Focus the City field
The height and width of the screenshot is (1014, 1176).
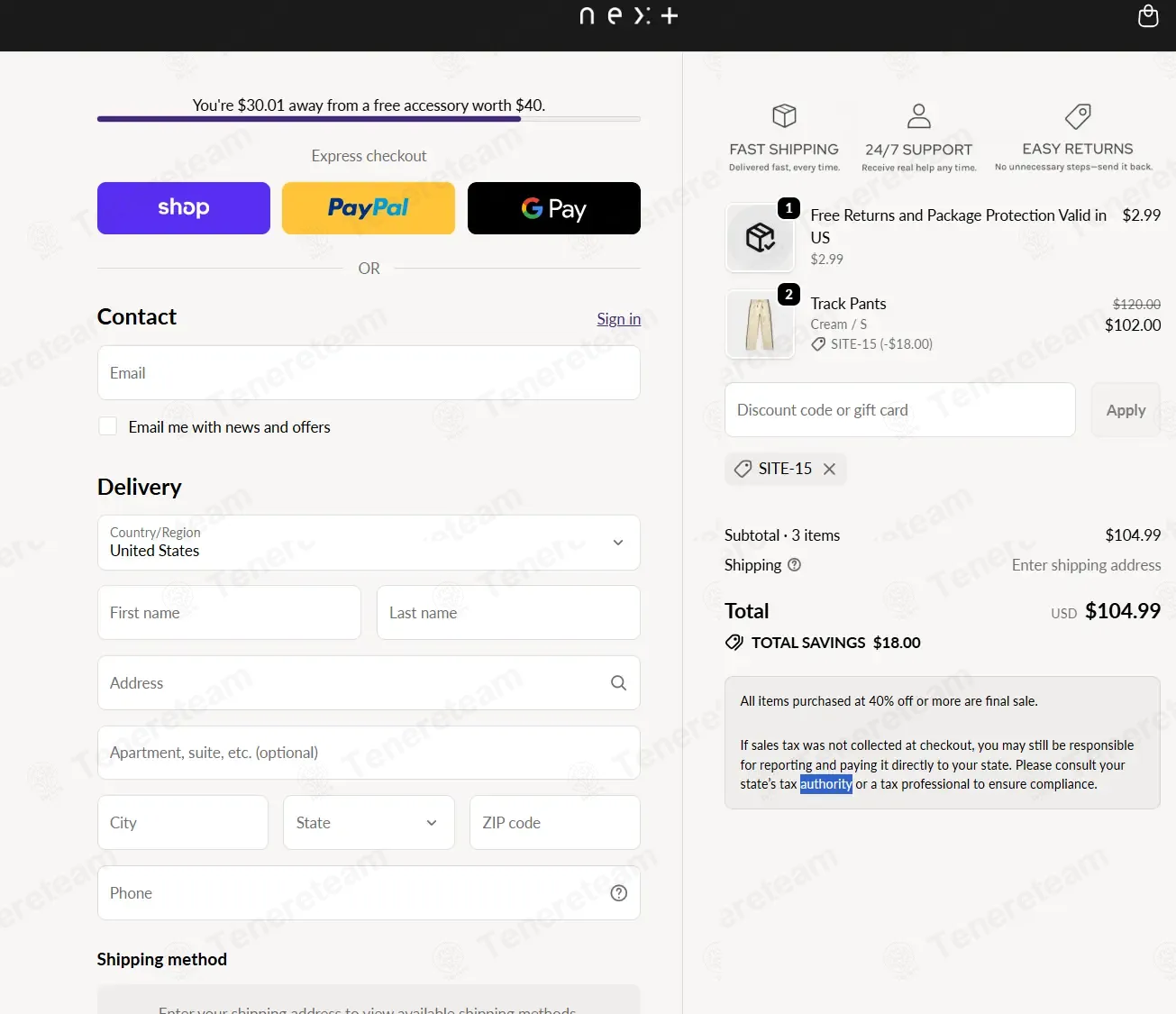(183, 823)
